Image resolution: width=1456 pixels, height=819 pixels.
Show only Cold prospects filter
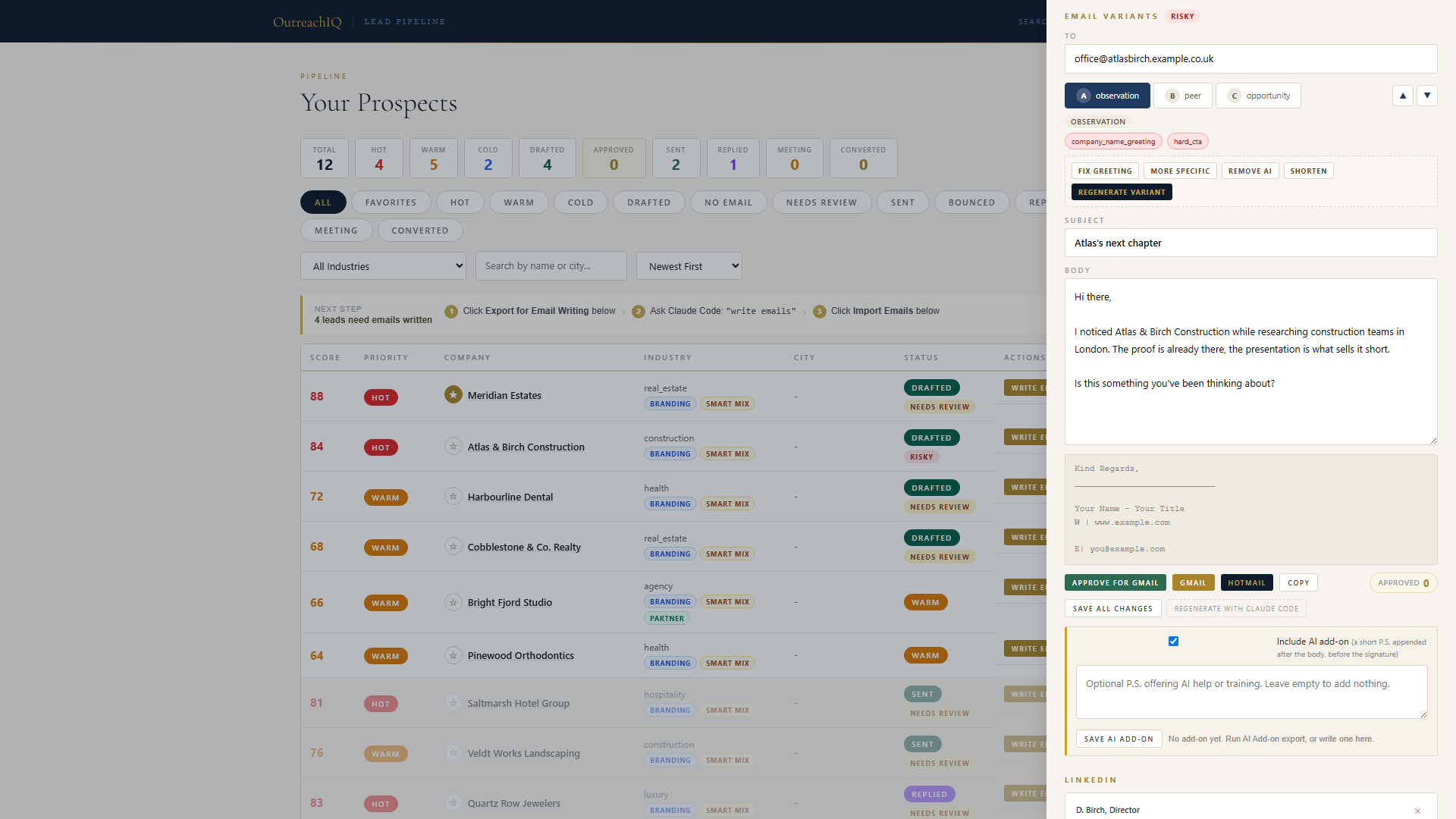[580, 202]
